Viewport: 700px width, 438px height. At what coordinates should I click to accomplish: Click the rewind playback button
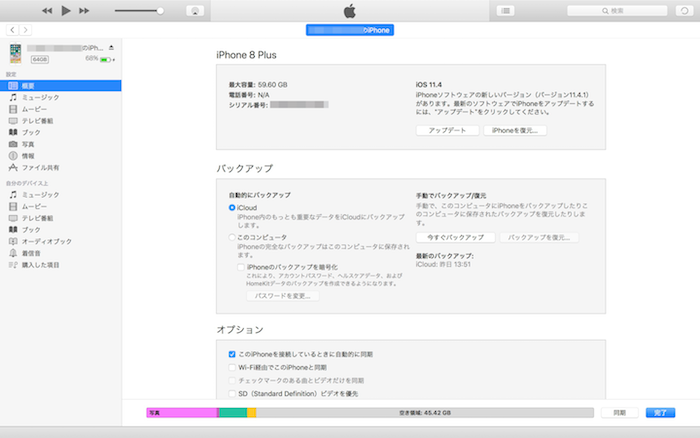(47, 11)
